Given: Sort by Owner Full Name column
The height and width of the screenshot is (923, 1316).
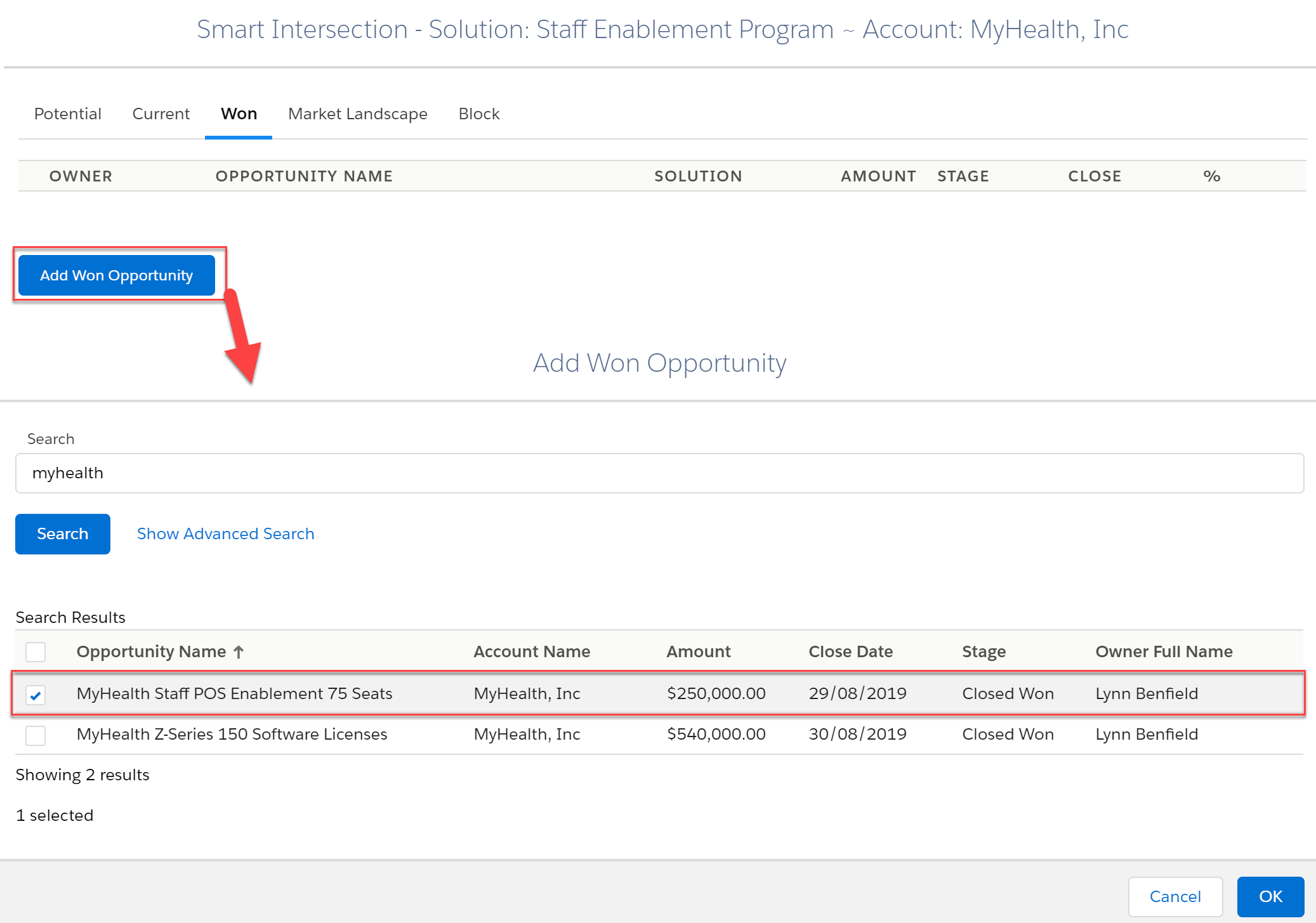Looking at the screenshot, I should point(1164,651).
